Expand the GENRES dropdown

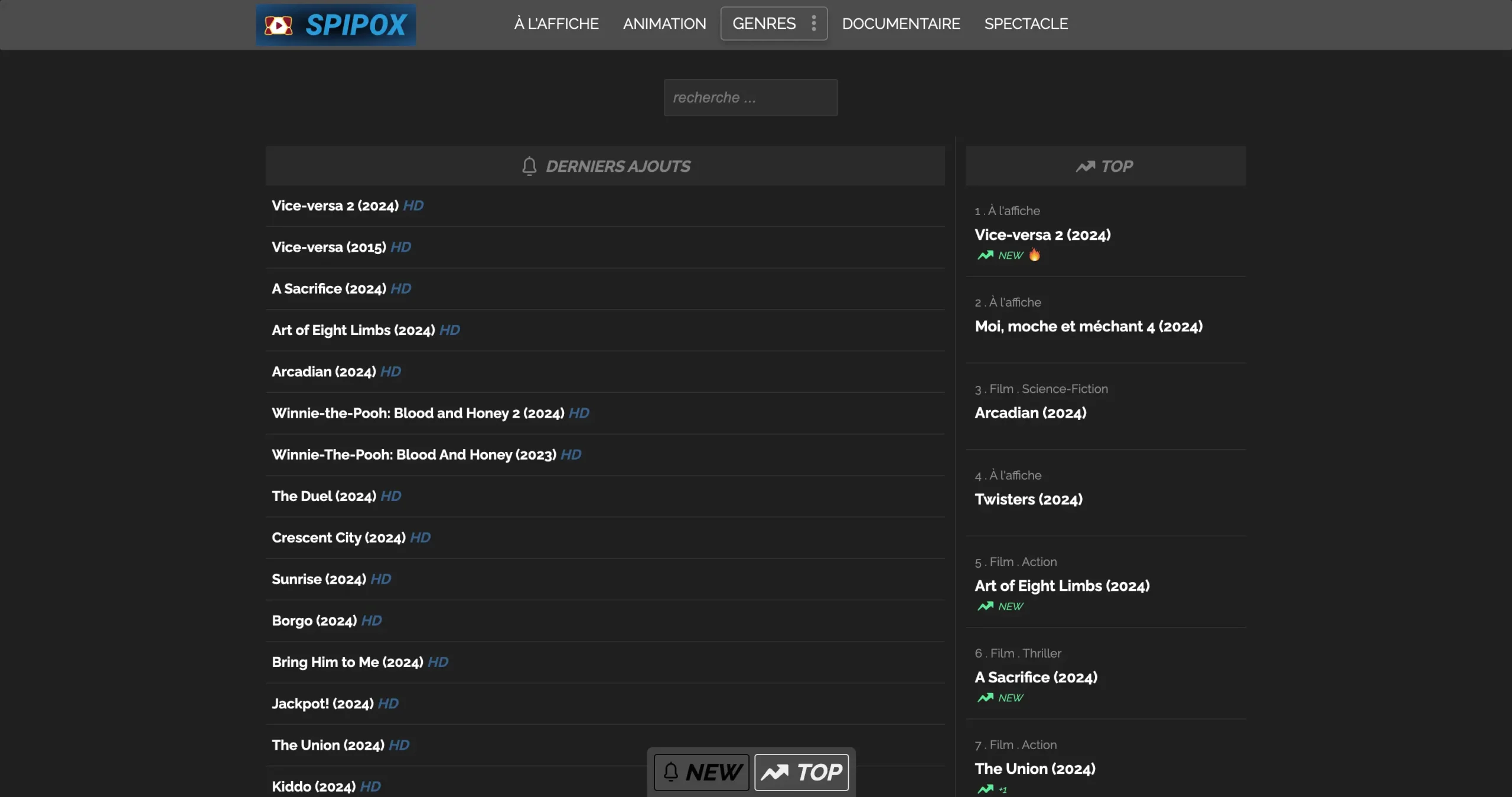coord(774,24)
